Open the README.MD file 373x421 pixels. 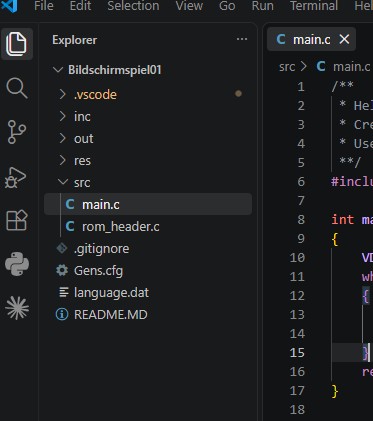(x=148, y=314)
